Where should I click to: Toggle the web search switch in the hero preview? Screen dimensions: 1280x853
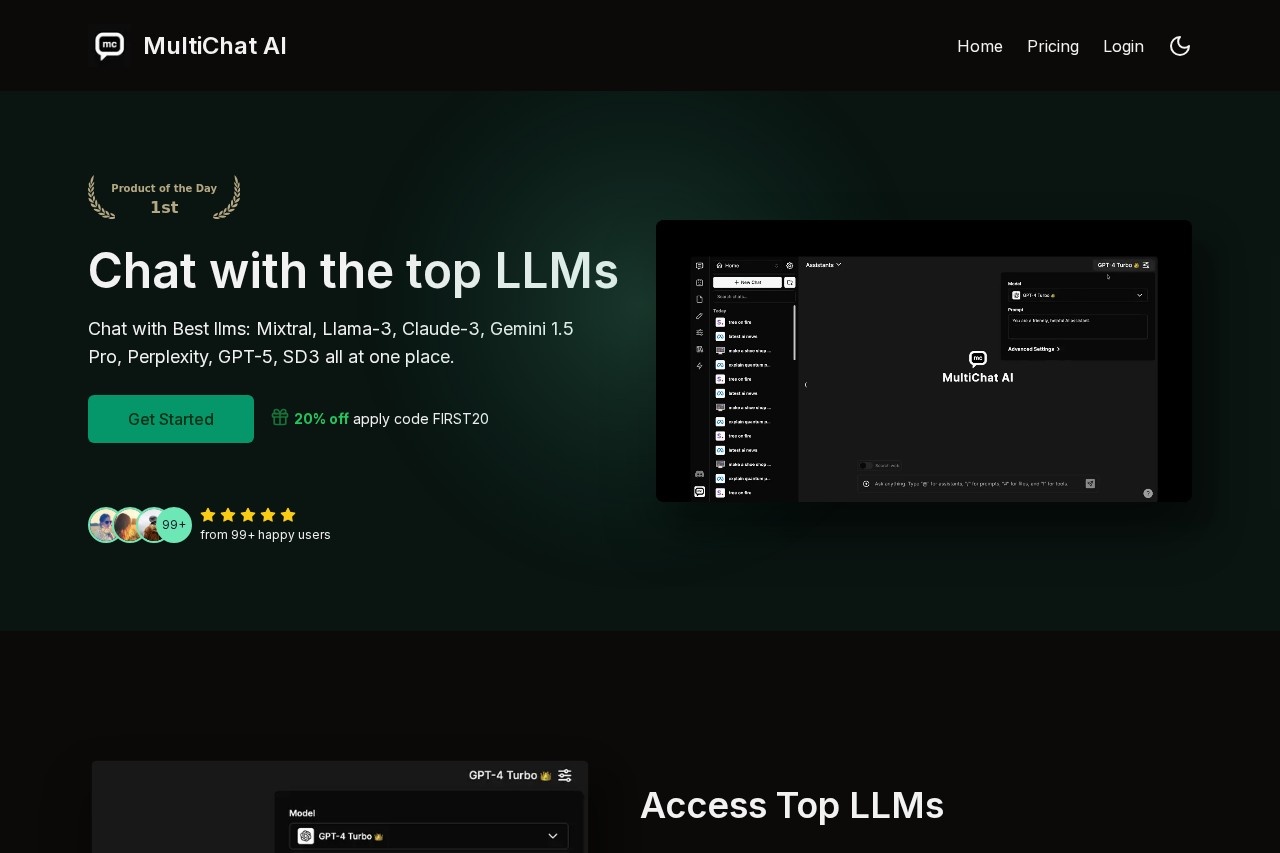click(x=864, y=465)
